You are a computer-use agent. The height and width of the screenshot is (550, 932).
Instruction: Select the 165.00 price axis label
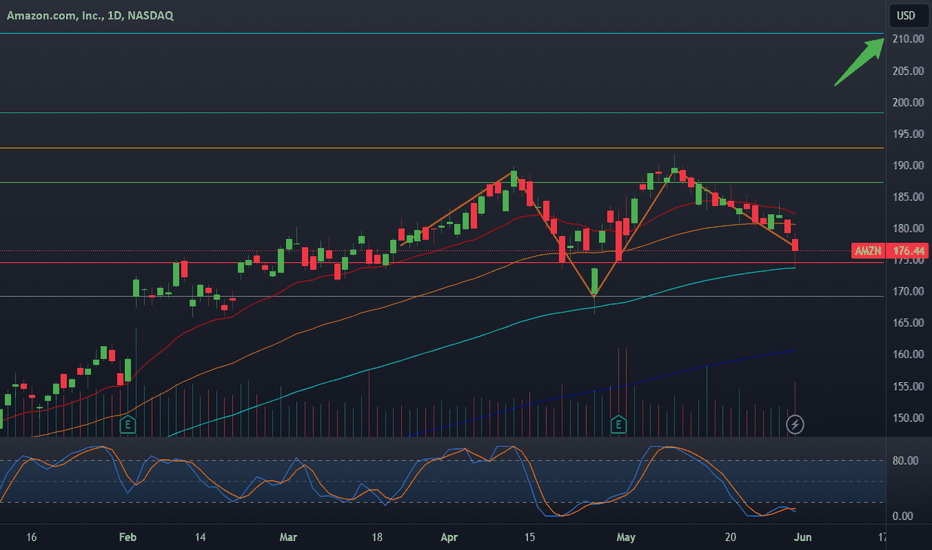[x=908, y=323]
